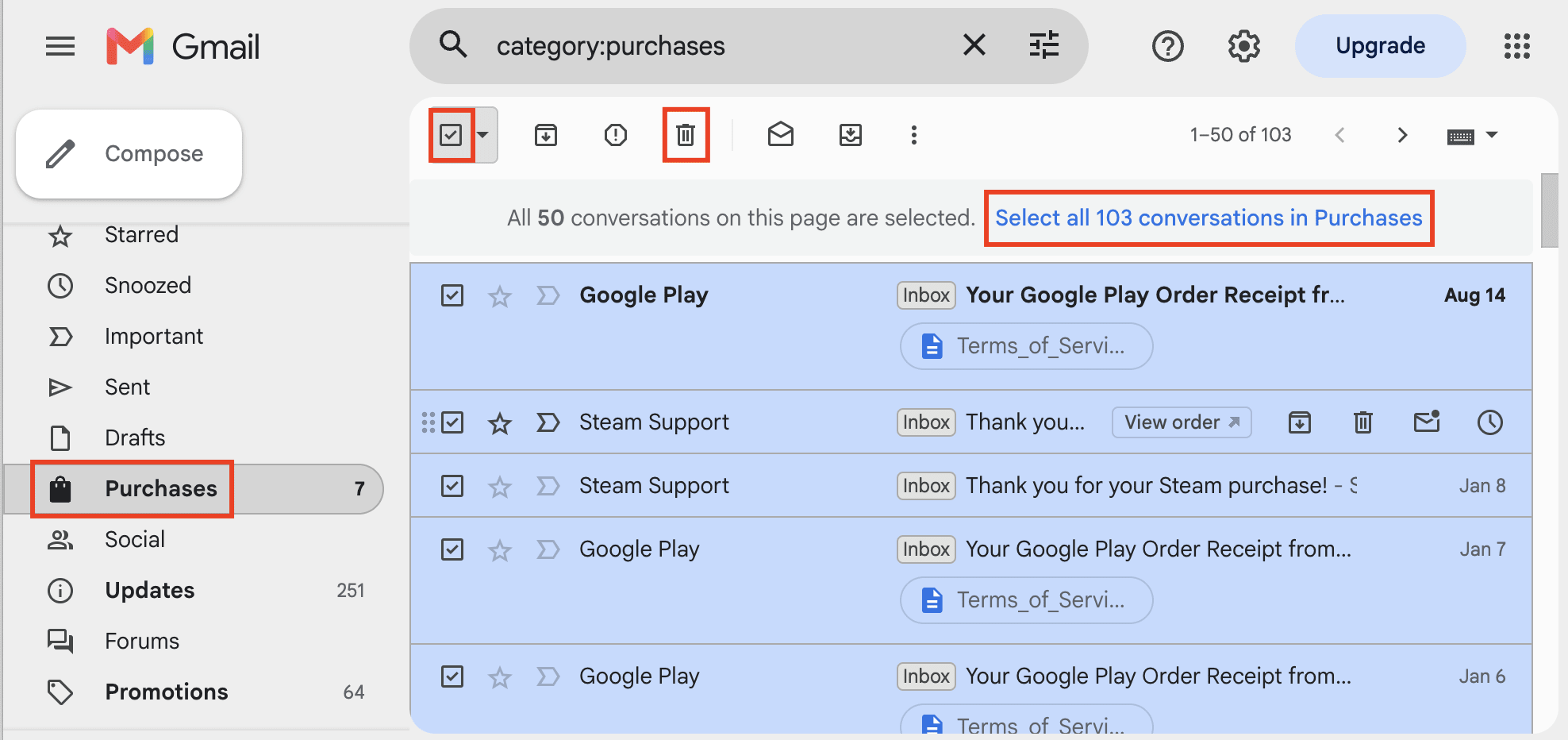Uncheck the Google Play Aug 14 email
Screen dimensions: 1568x740
pos(452,295)
